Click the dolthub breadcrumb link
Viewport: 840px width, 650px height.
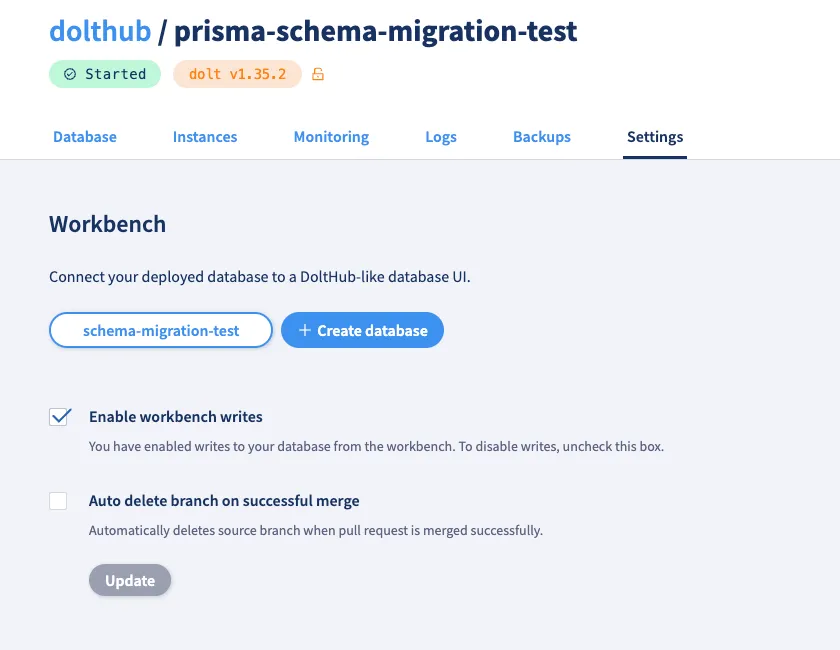[x=100, y=31]
